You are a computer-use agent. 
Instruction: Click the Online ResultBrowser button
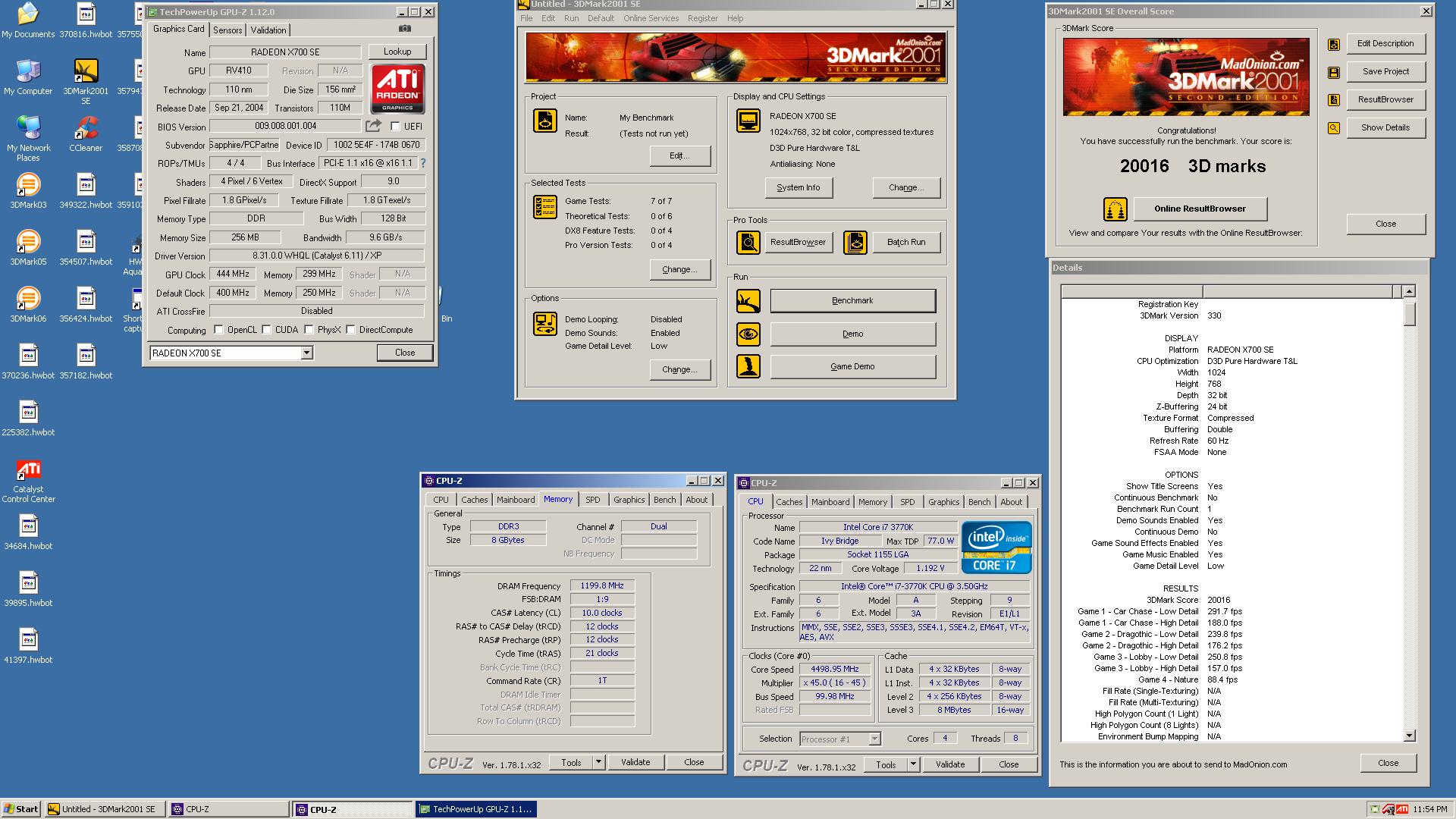pos(1200,209)
